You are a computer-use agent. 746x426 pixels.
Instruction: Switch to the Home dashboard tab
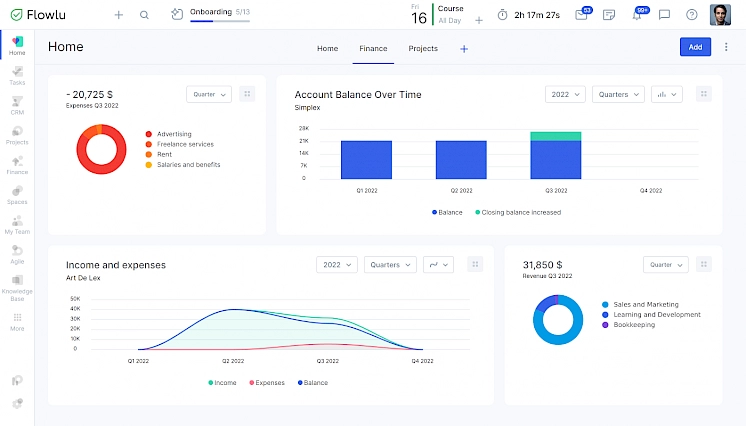(327, 49)
